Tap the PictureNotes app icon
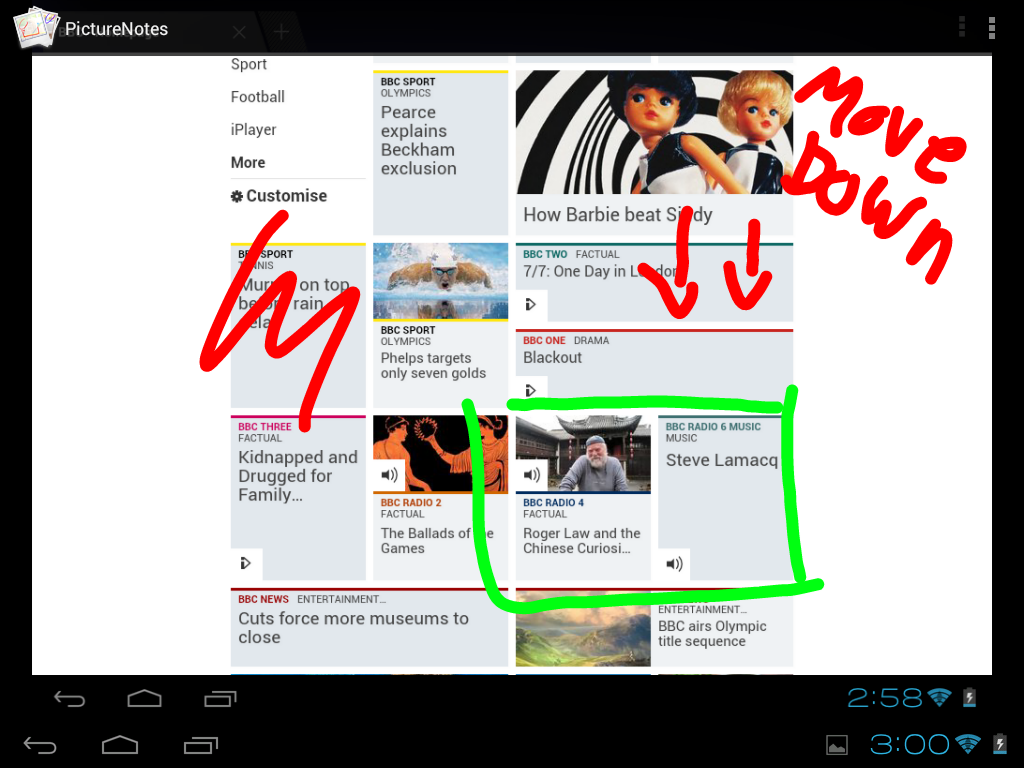 pos(37,27)
